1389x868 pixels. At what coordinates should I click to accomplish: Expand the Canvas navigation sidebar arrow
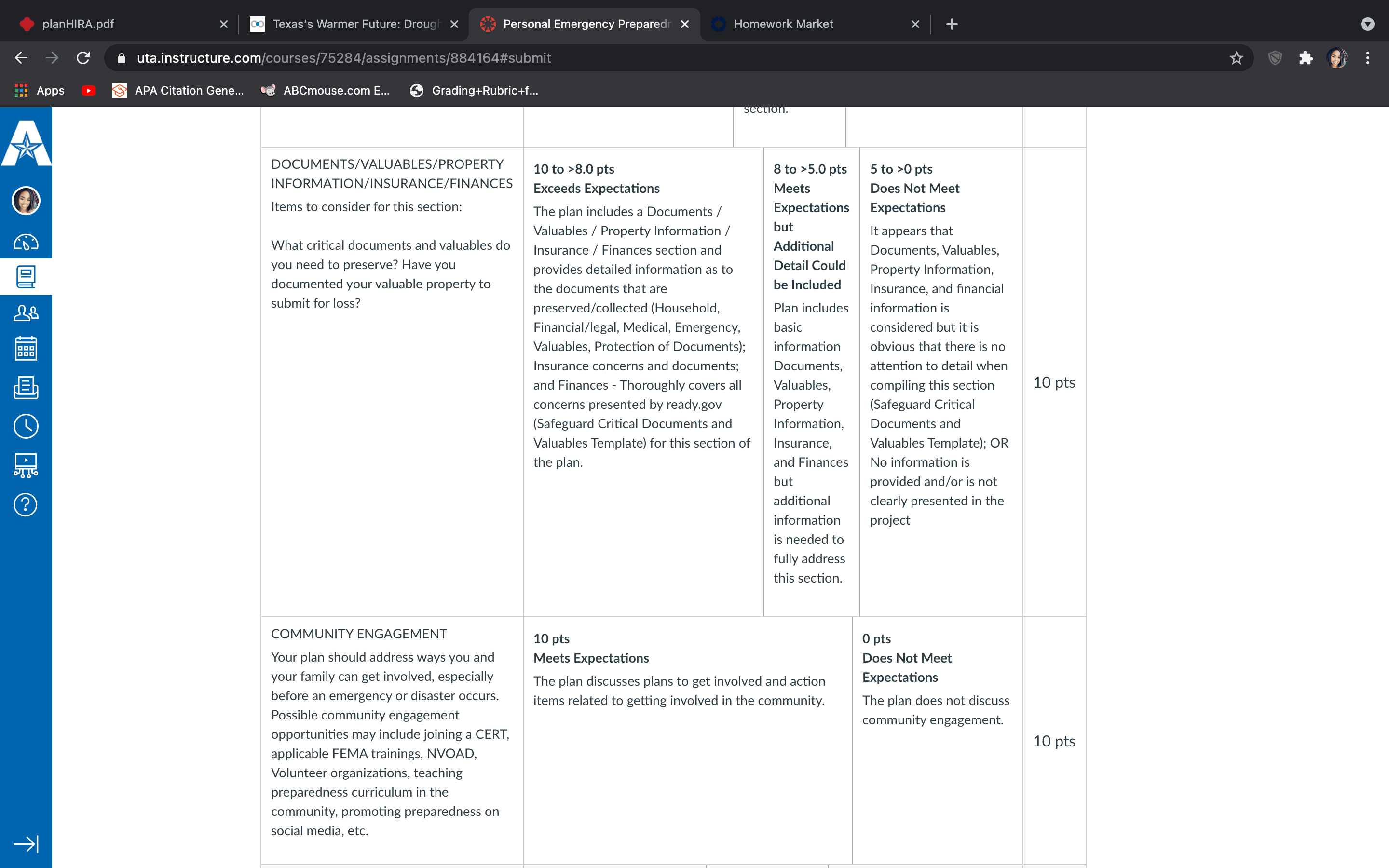(26, 844)
